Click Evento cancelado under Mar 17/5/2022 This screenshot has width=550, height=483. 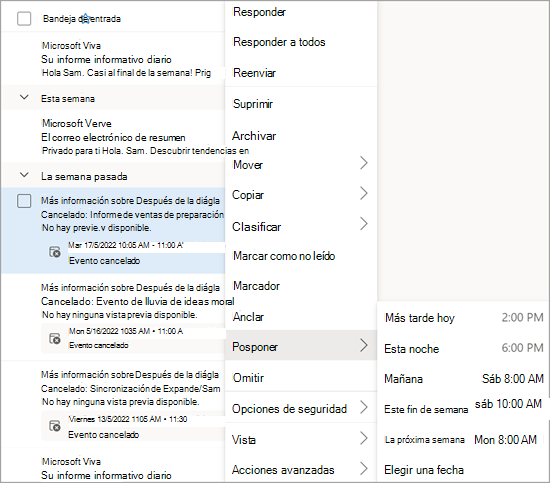coord(104,261)
